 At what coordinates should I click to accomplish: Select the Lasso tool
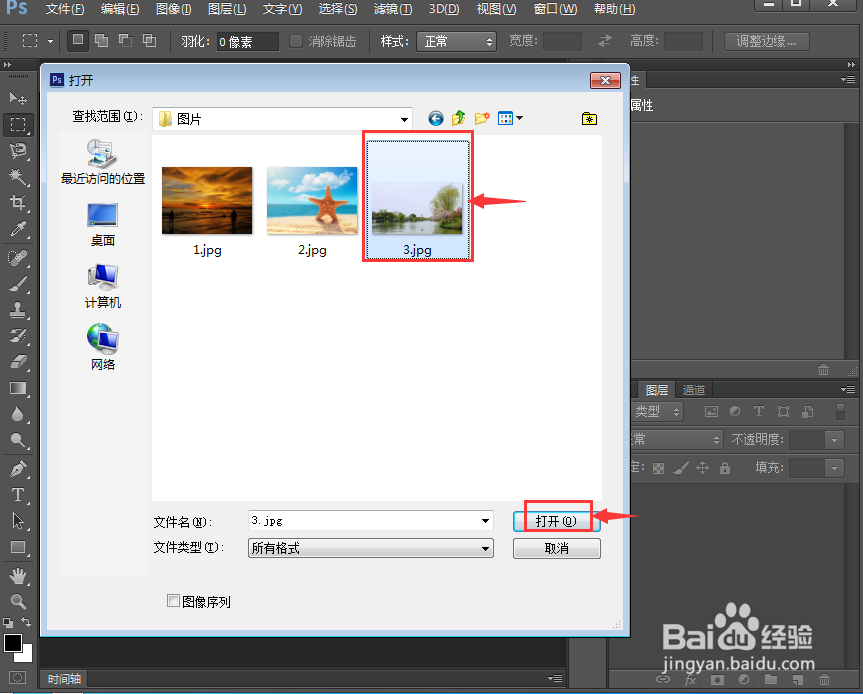(18, 151)
